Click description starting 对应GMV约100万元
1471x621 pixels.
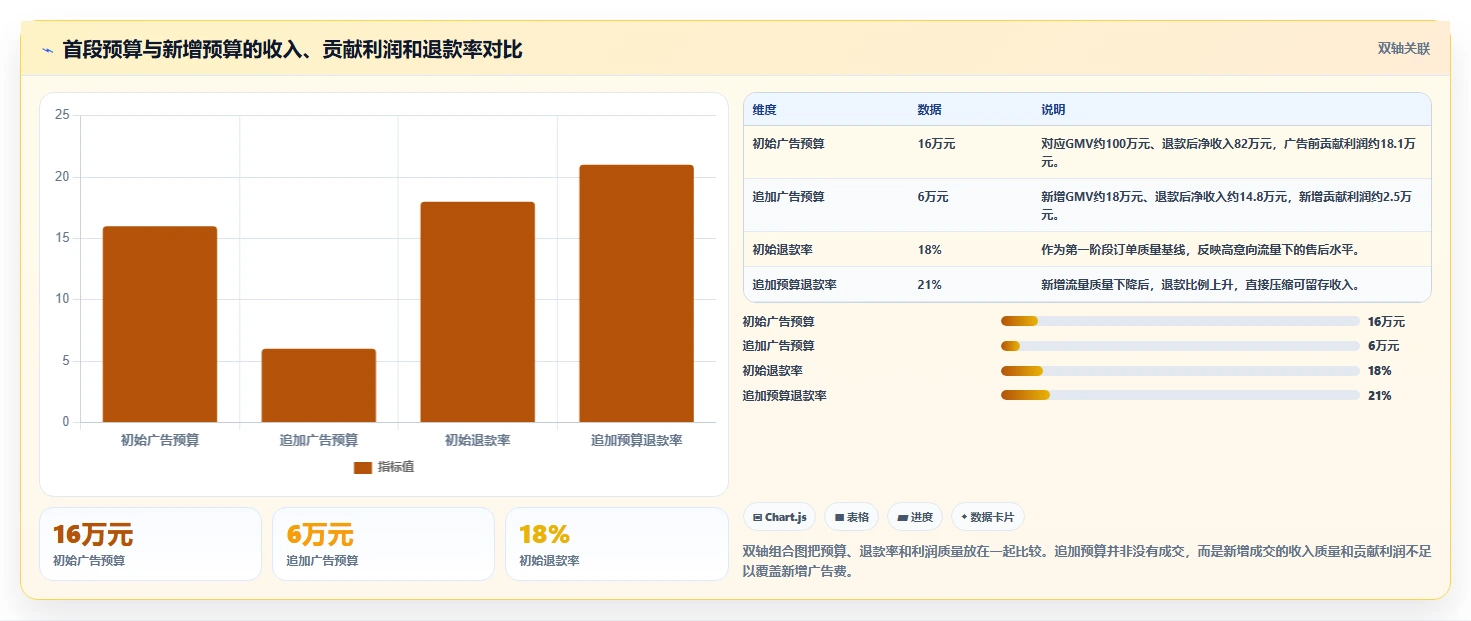point(1228,153)
